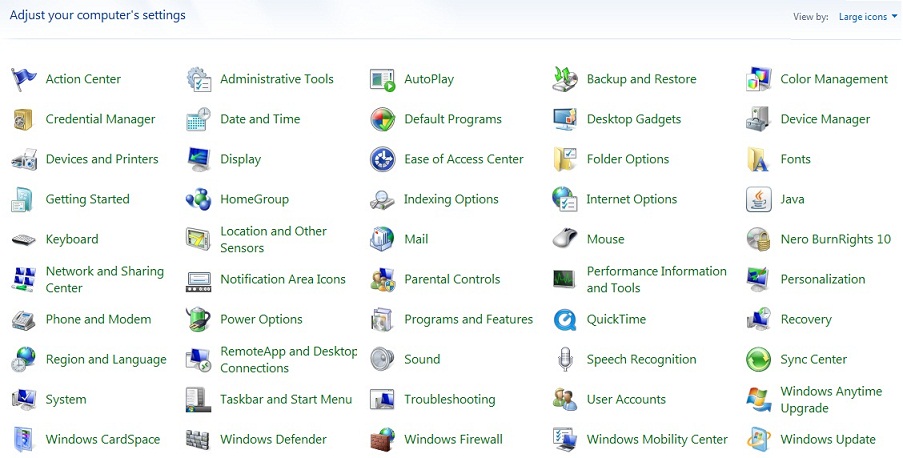Screen dimensions: 903x458
Task: Click the Location and Other Sensors link
Action: point(274,239)
